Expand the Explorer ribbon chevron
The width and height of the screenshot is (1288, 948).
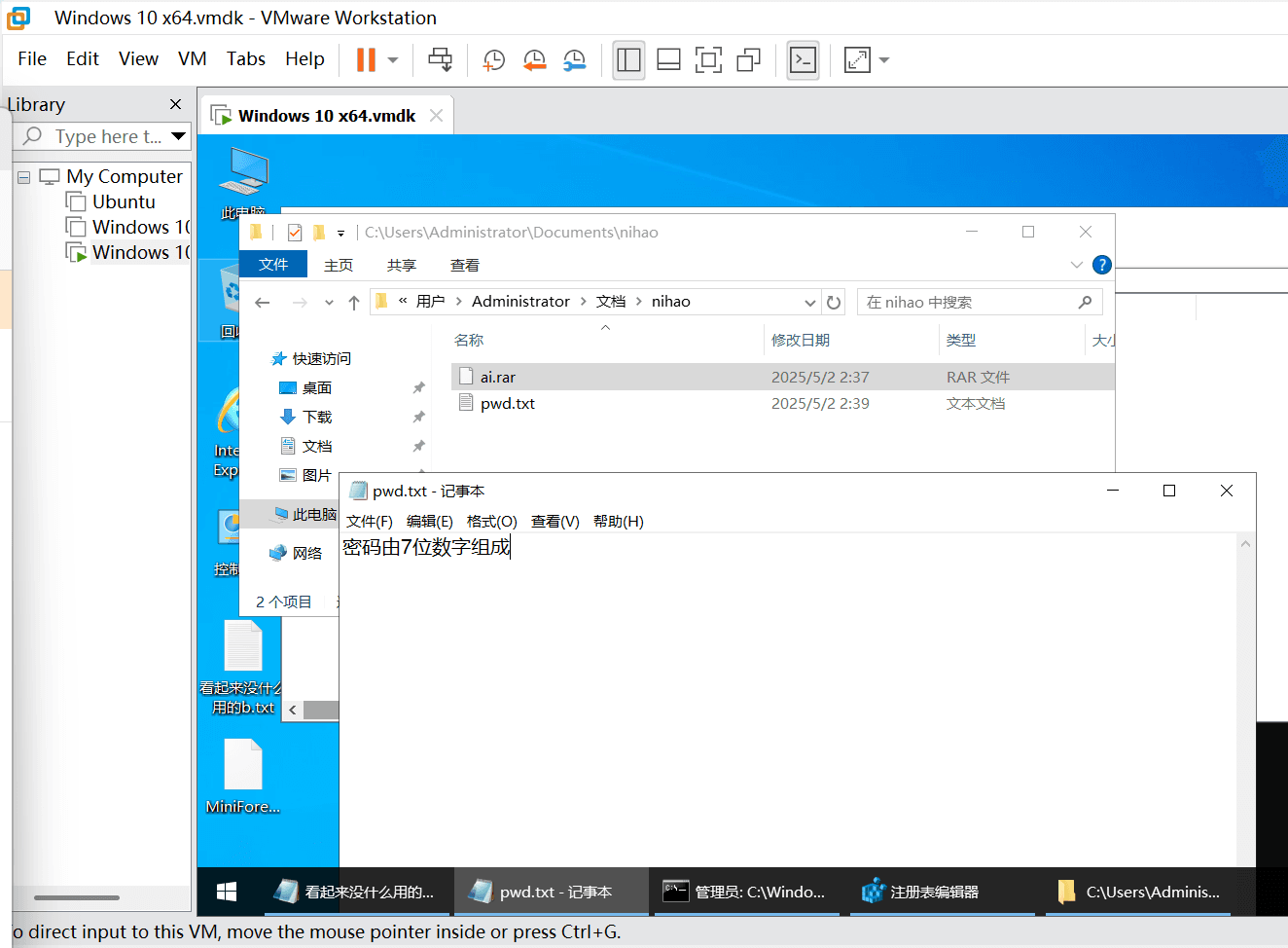(1076, 265)
